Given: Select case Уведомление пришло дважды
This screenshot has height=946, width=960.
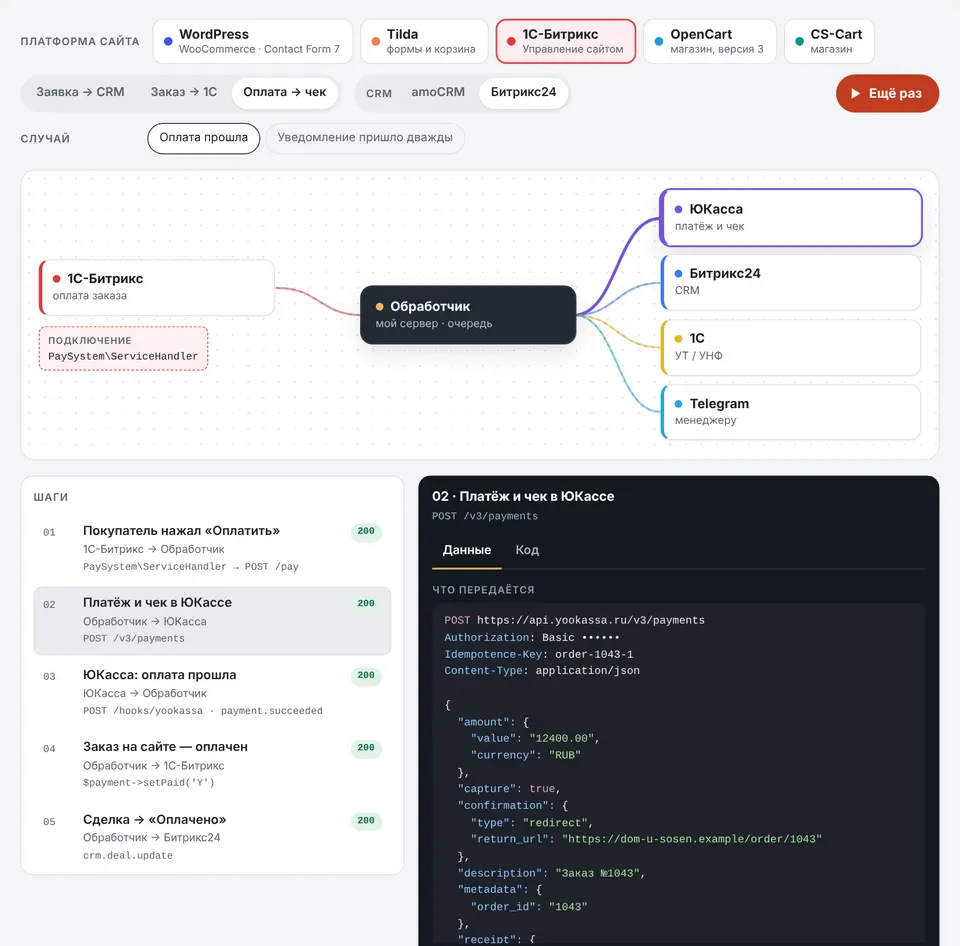Looking at the screenshot, I should [365, 138].
